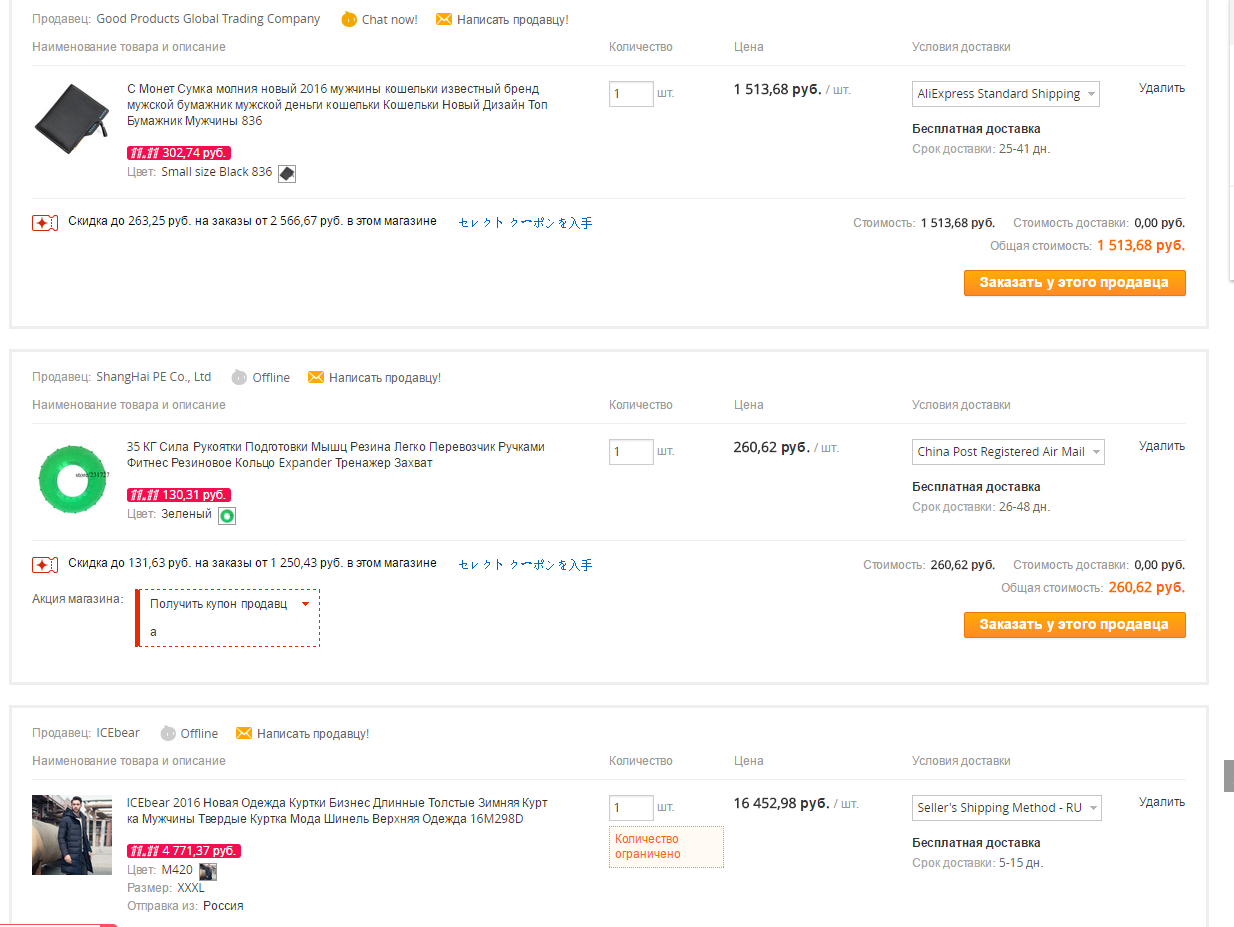Click the Chat now chat icon
Viewport: 1234px width, 927px height.
tap(349, 19)
